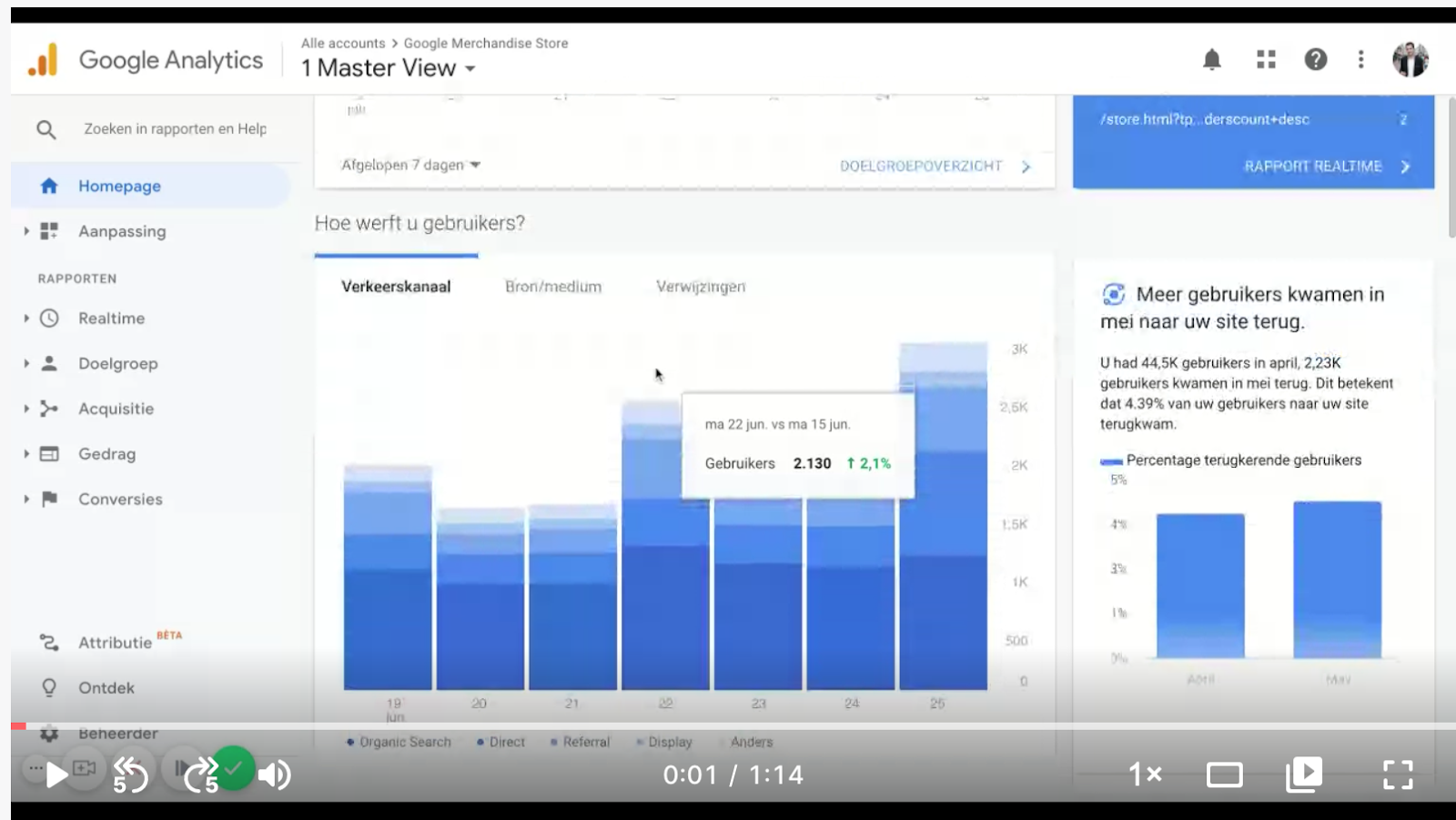This screenshot has height=820, width=1456.
Task: Click the Doelgroep person icon
Action: coord(49,363)
